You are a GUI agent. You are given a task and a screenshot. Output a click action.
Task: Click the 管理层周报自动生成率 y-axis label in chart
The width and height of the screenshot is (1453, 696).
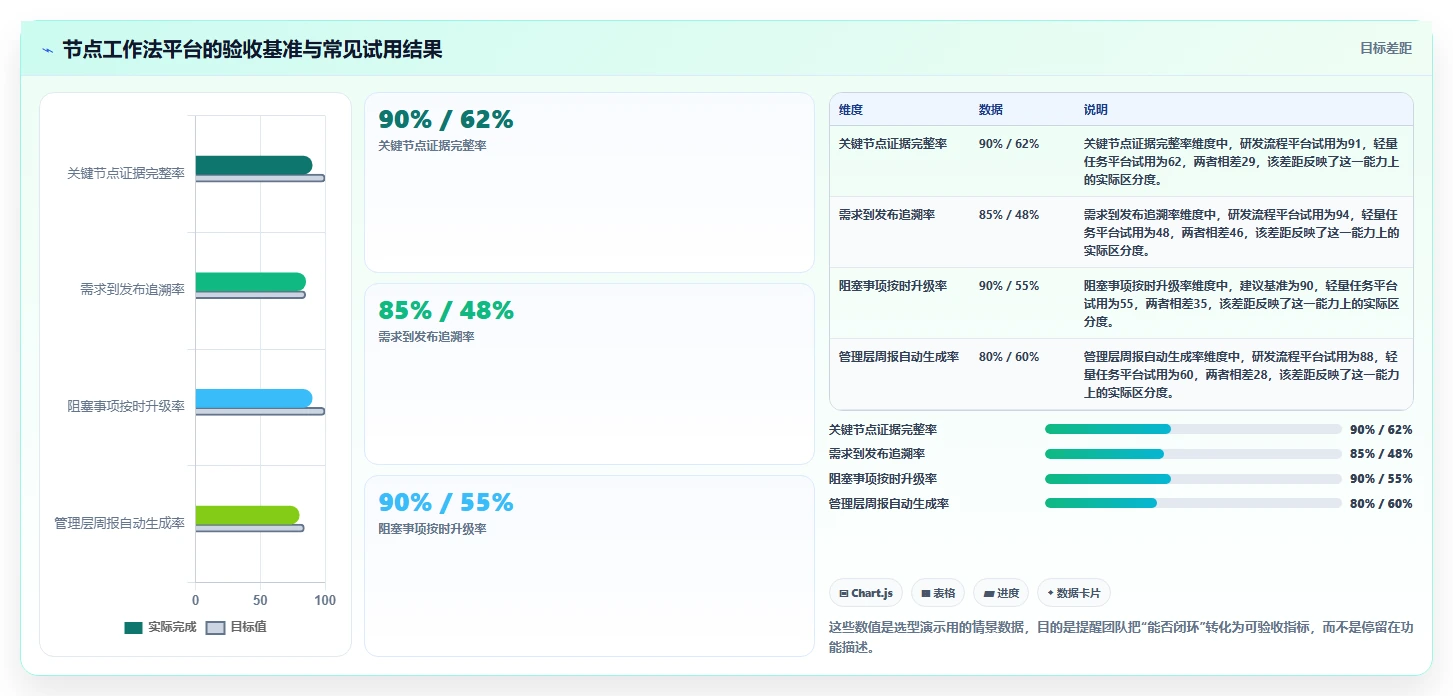tap(120, 523)
